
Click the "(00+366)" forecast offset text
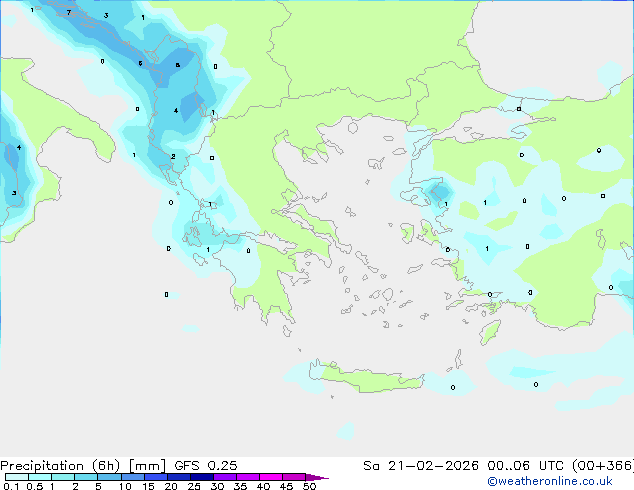[602, 466]
